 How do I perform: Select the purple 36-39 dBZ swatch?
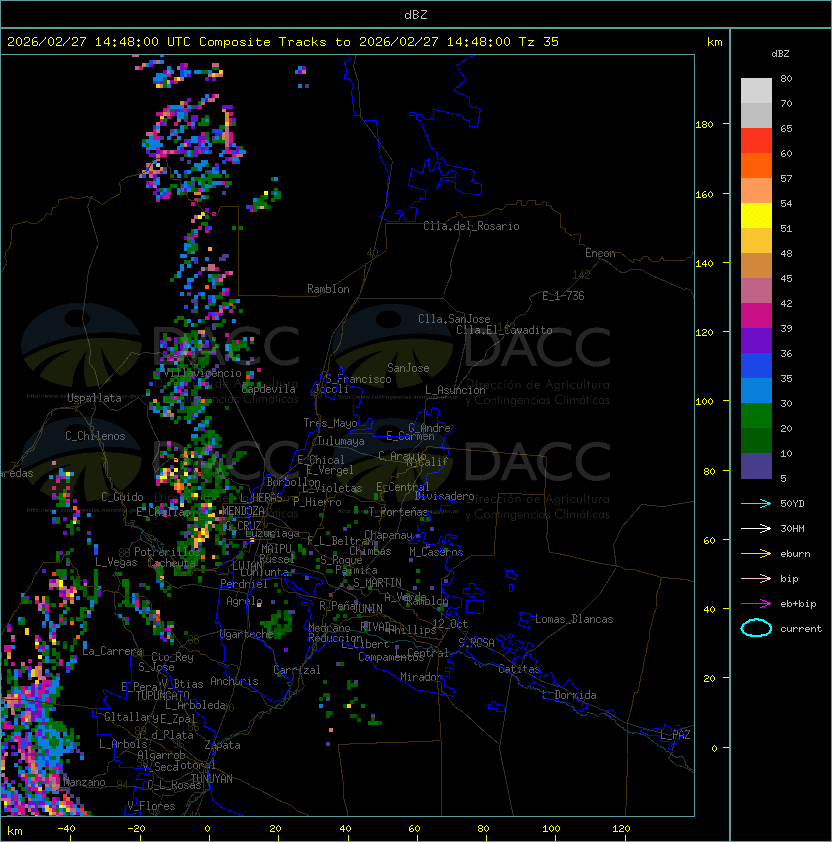tap(756, 340)
